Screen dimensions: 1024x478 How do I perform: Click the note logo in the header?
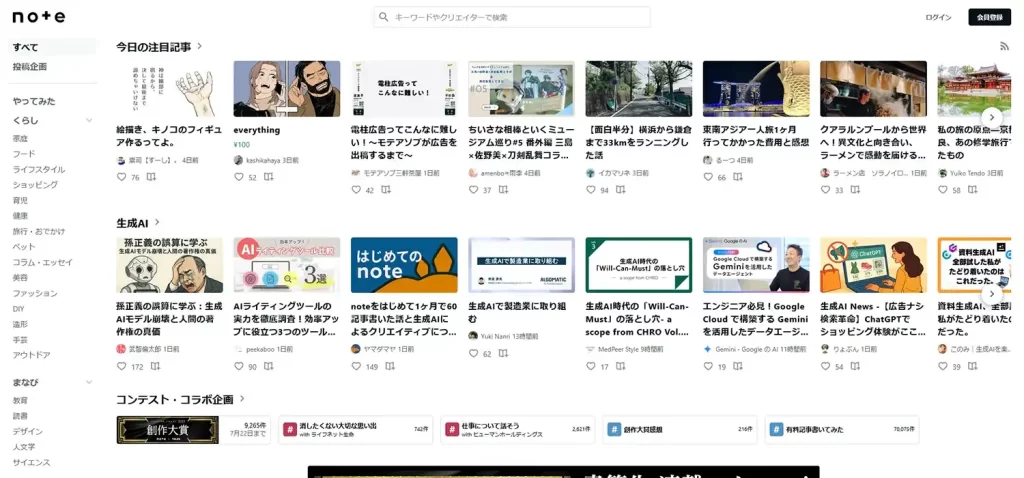pyautogui.click(x=39, y=17)
